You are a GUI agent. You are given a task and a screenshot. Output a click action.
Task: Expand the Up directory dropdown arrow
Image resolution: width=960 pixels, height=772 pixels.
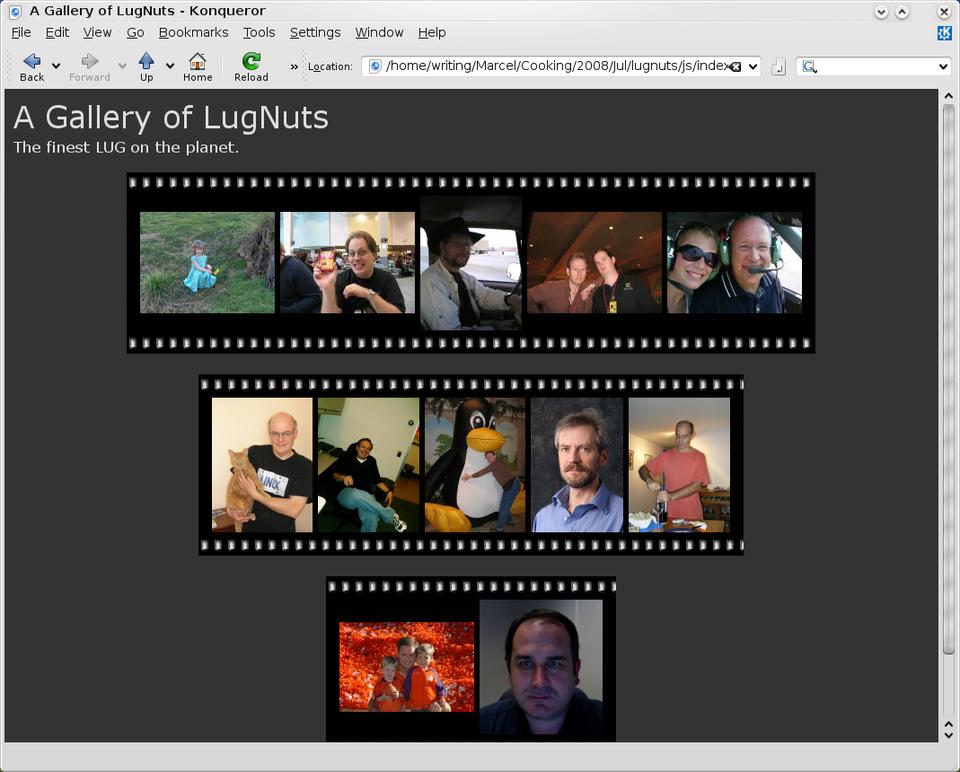click(x=170, y=66)
